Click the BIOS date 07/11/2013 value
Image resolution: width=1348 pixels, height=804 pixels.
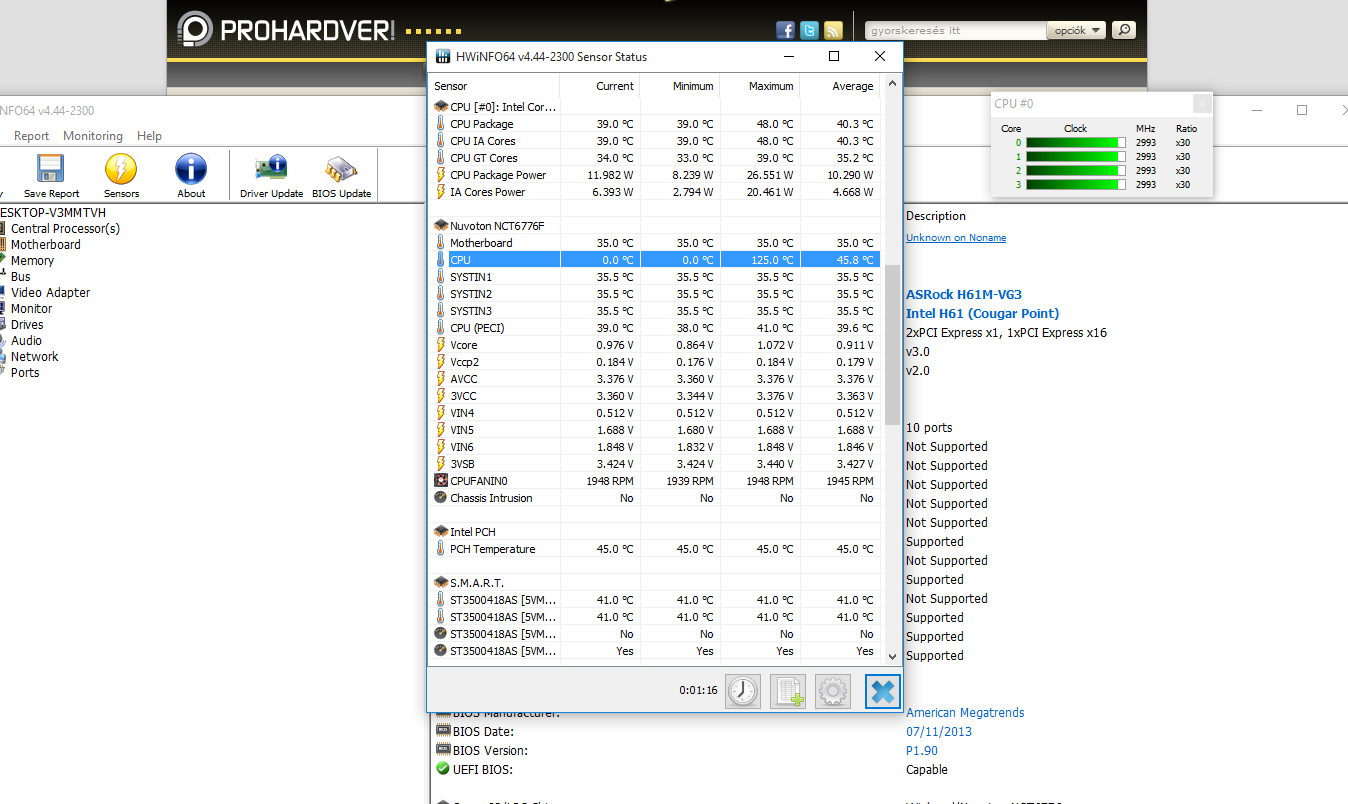939,732
